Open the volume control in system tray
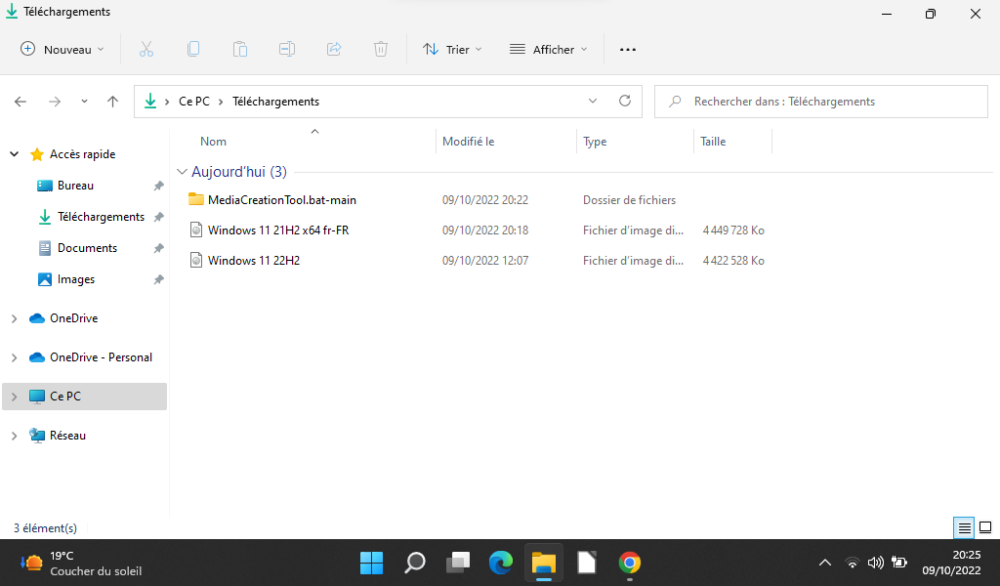1000x586 pixels. tap(876, 562)
